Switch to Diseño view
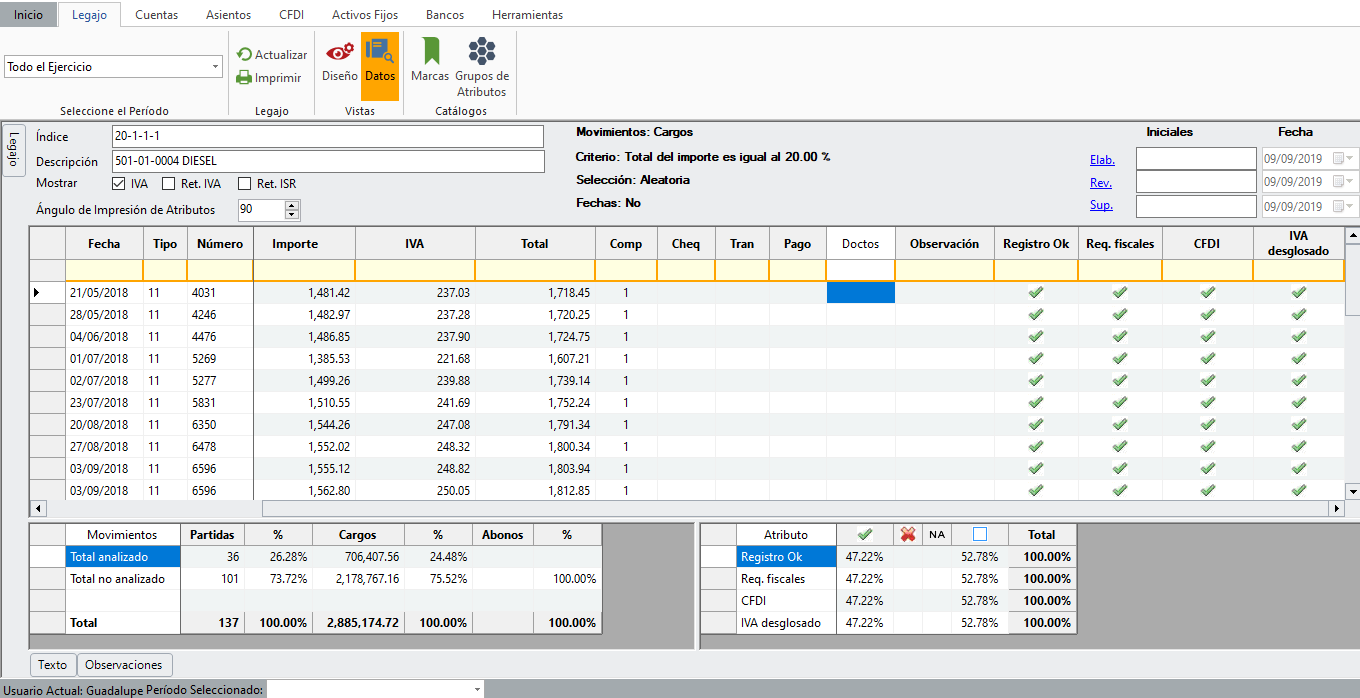Viewport: 1360px width, 698px height. click(x=340, y=58)
